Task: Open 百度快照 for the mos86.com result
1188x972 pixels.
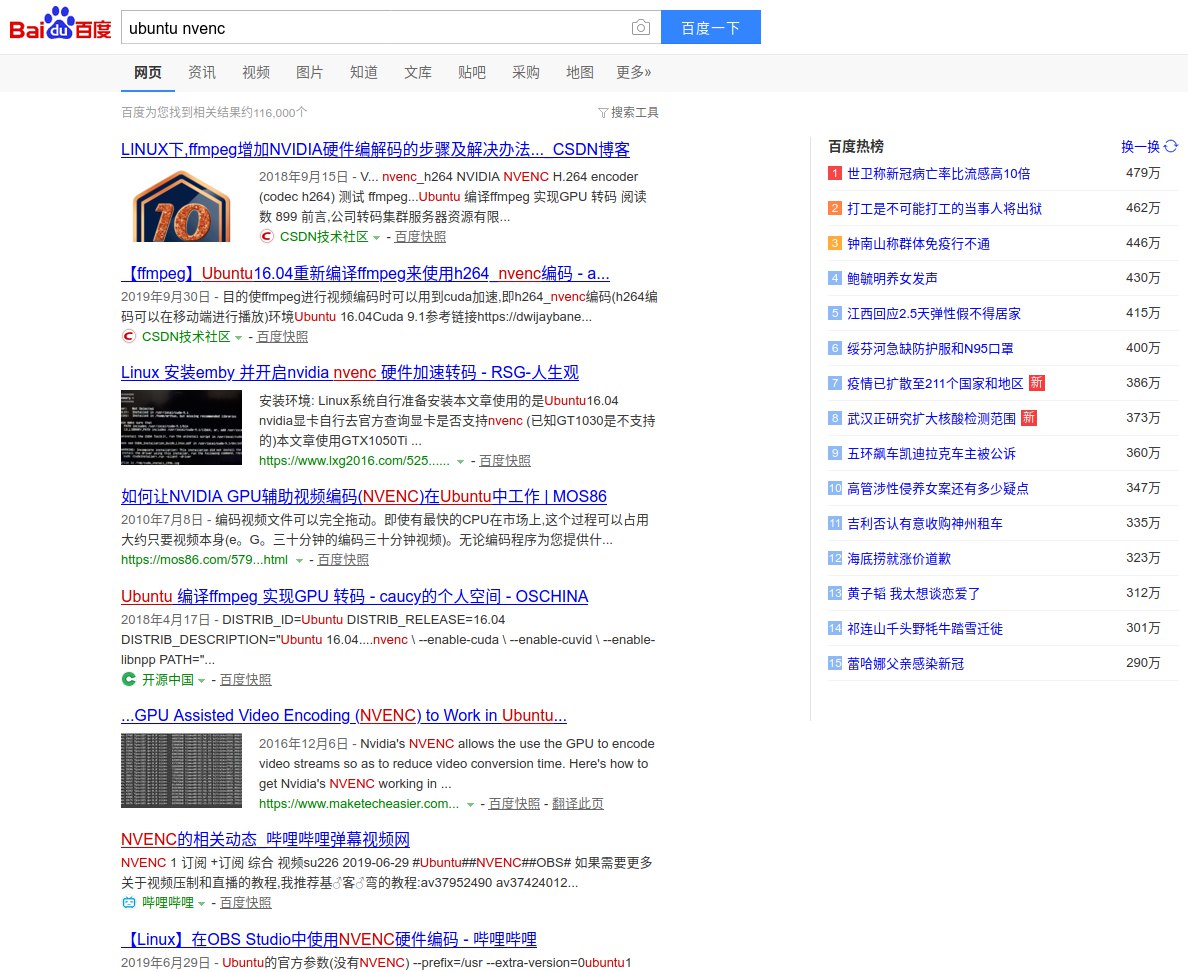Action: [342, 560]
